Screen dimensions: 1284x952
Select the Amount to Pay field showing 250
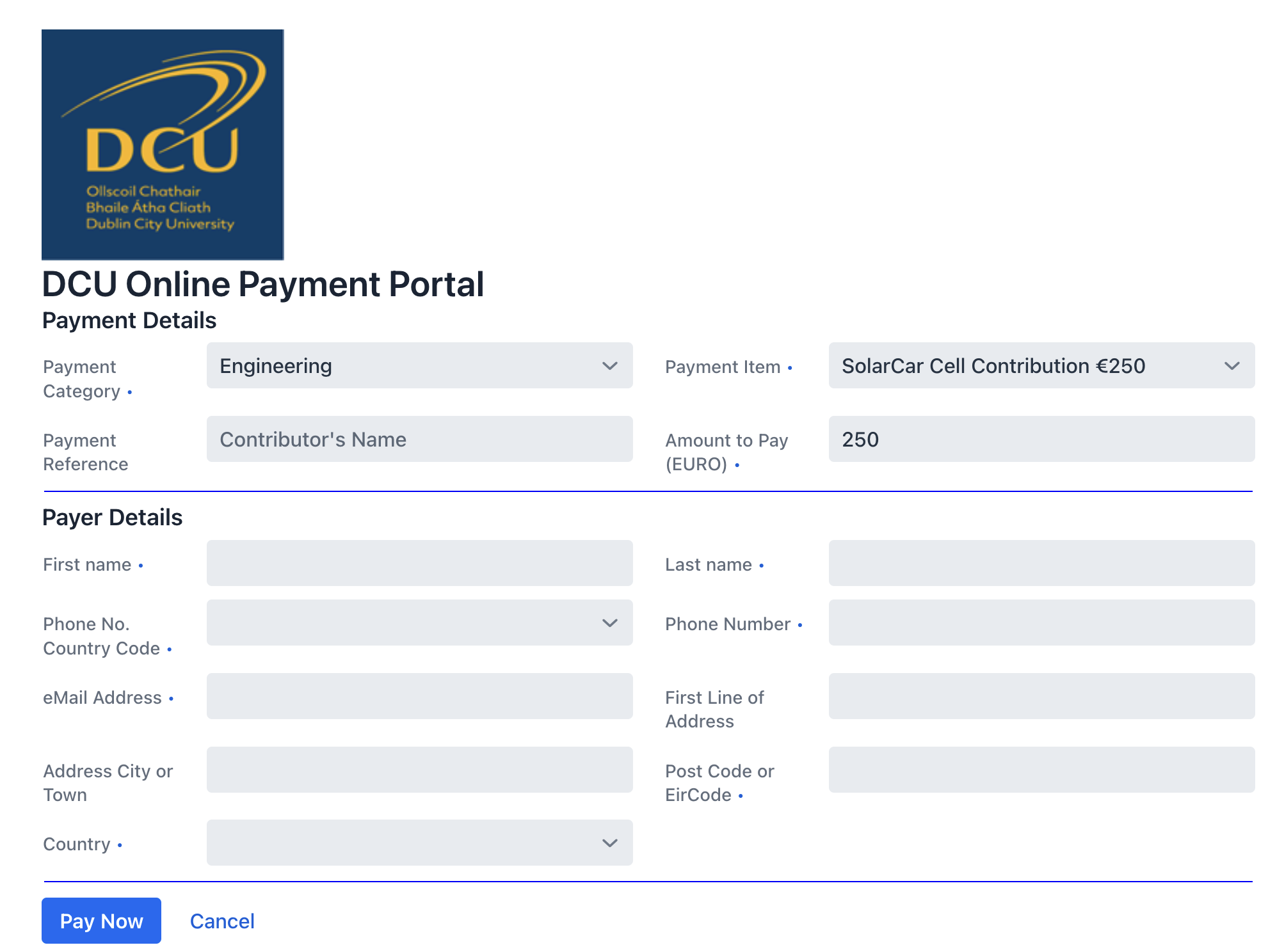click(1041, 439)
